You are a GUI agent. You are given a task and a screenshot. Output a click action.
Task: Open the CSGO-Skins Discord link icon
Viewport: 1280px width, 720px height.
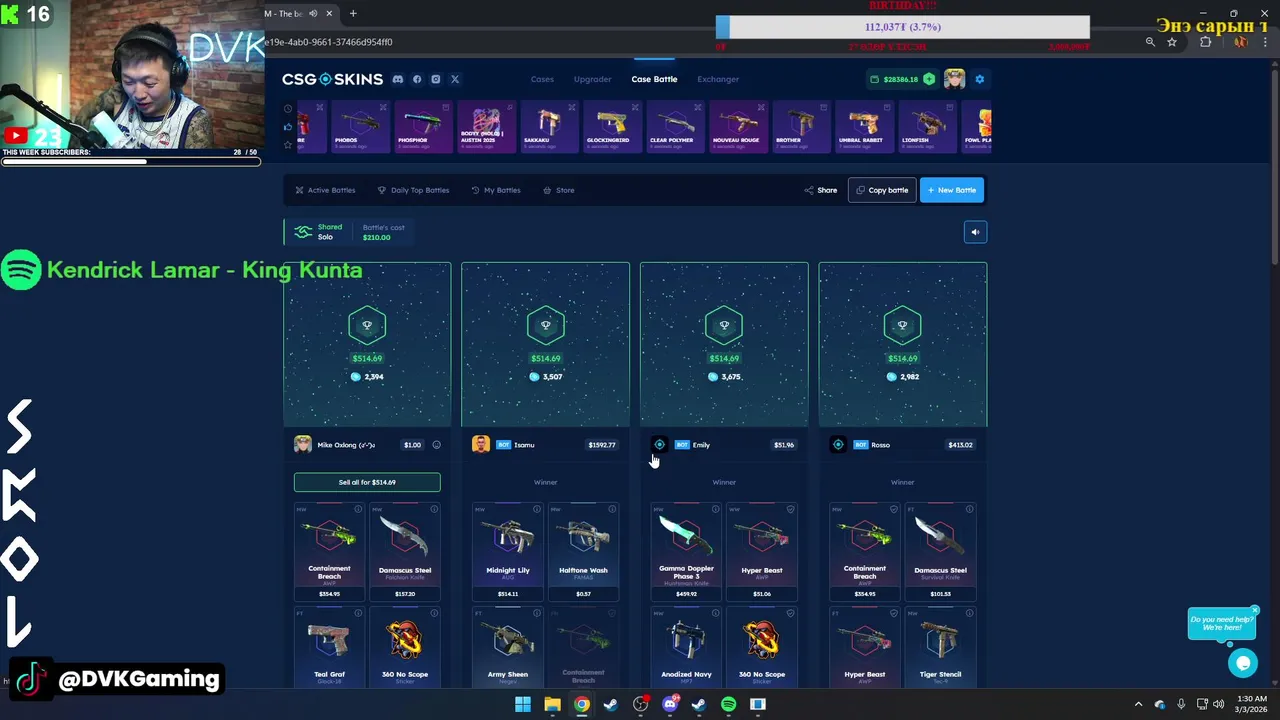click(398, 79)
